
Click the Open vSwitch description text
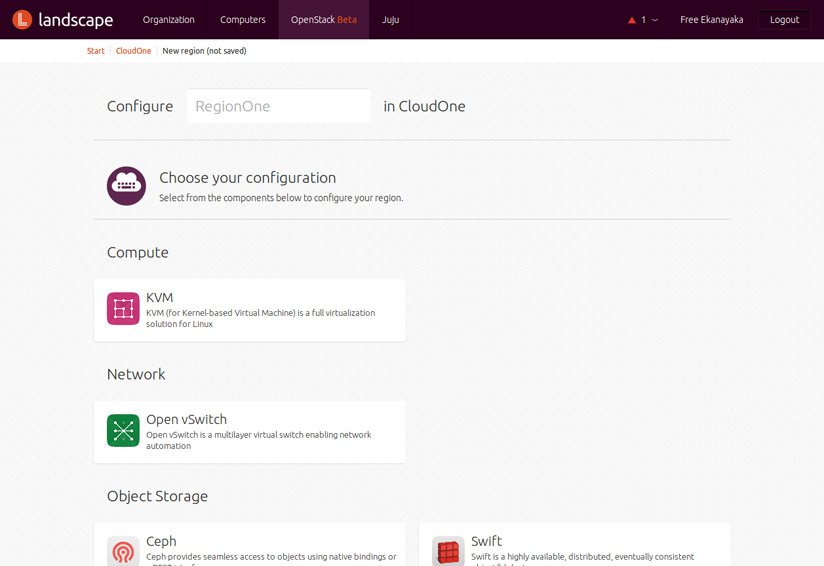pyautogui.click(x=259, y=440)
